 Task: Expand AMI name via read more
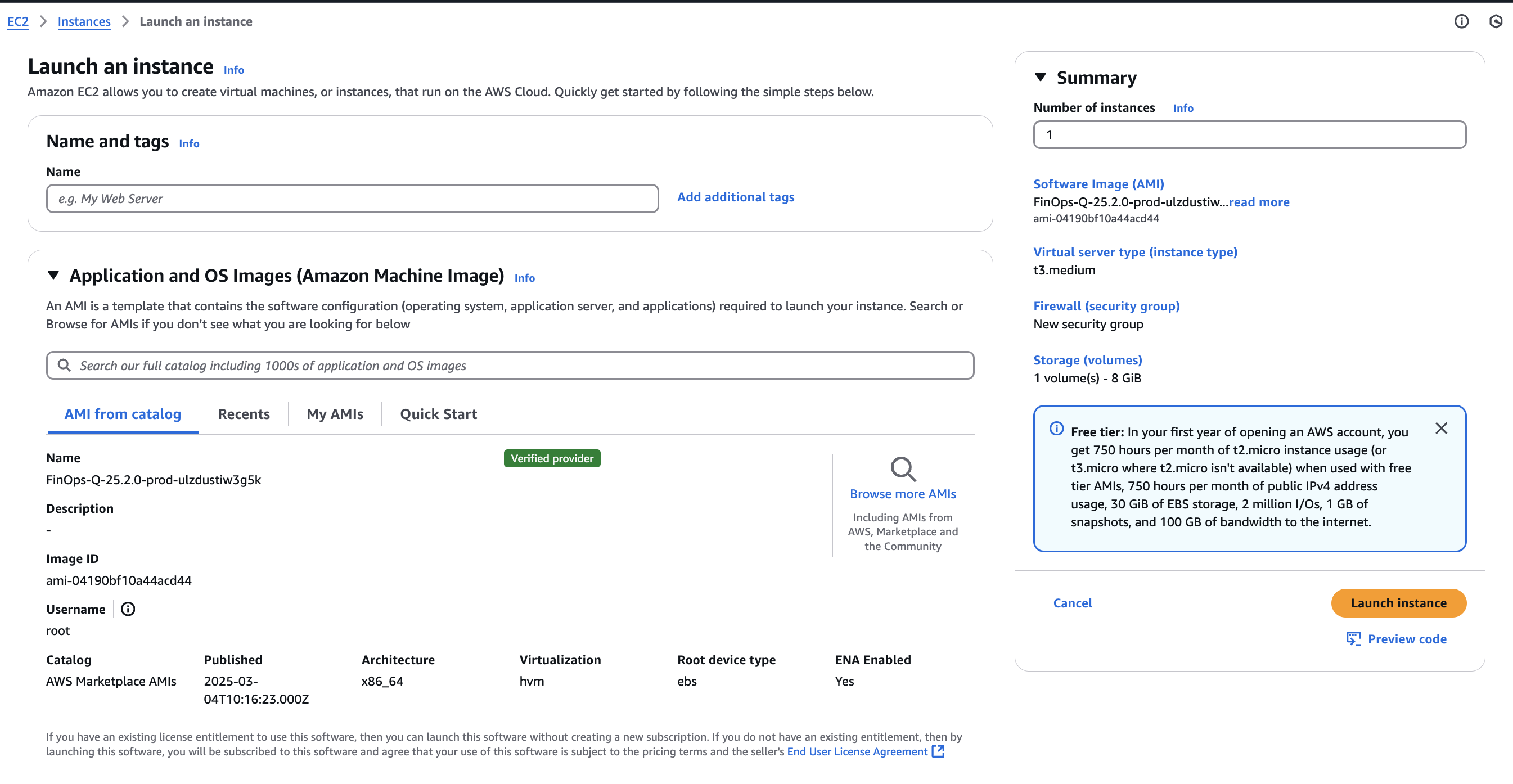[x=1259, y=202]
